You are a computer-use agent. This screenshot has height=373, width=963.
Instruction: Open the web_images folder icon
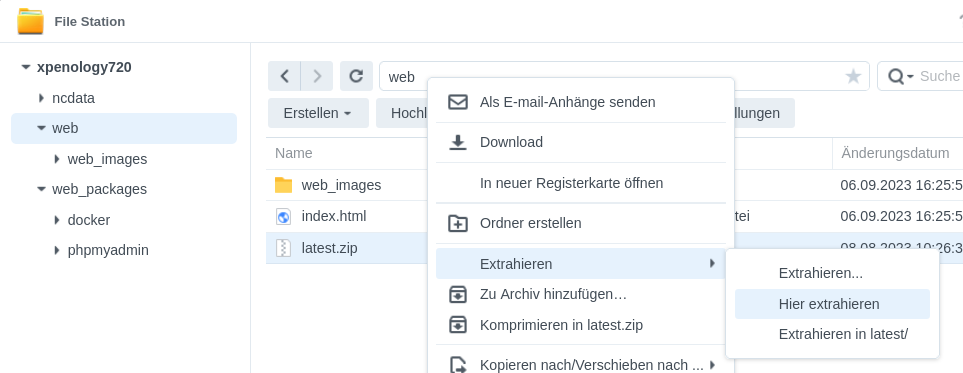(283, 184)
